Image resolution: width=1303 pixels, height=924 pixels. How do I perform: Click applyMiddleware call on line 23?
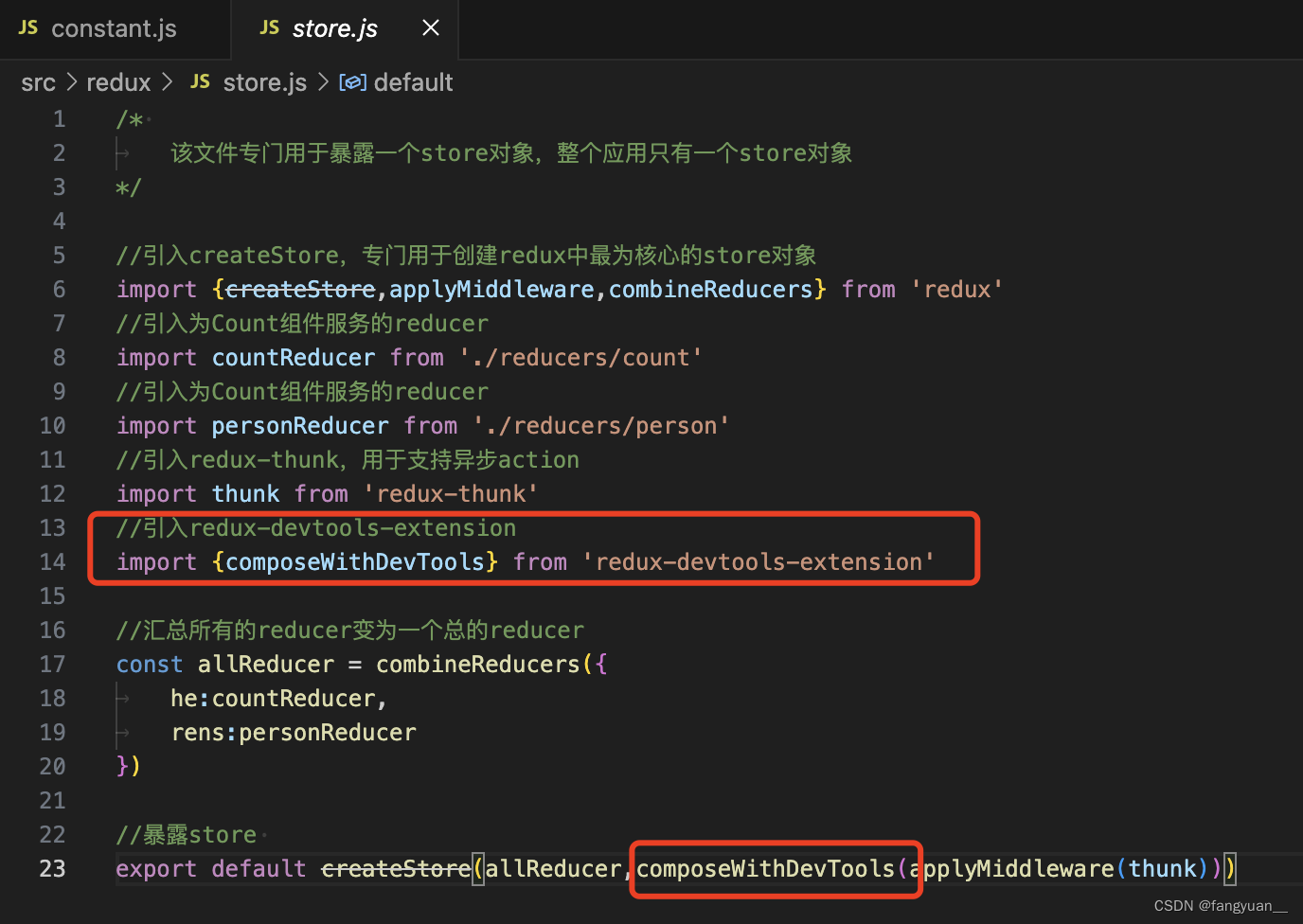point(1011,869)
